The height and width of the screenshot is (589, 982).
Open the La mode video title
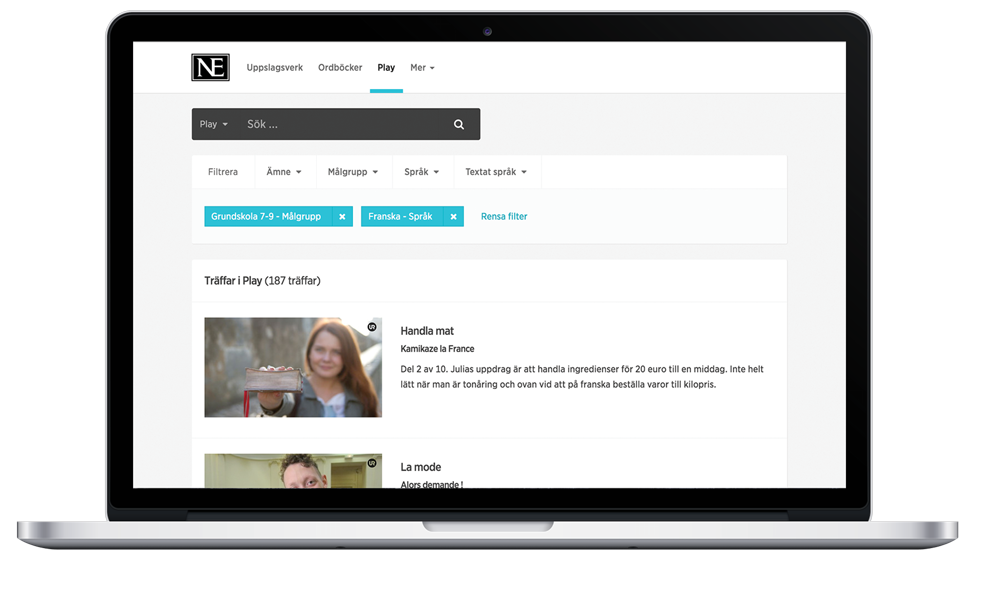click(420, 467)
